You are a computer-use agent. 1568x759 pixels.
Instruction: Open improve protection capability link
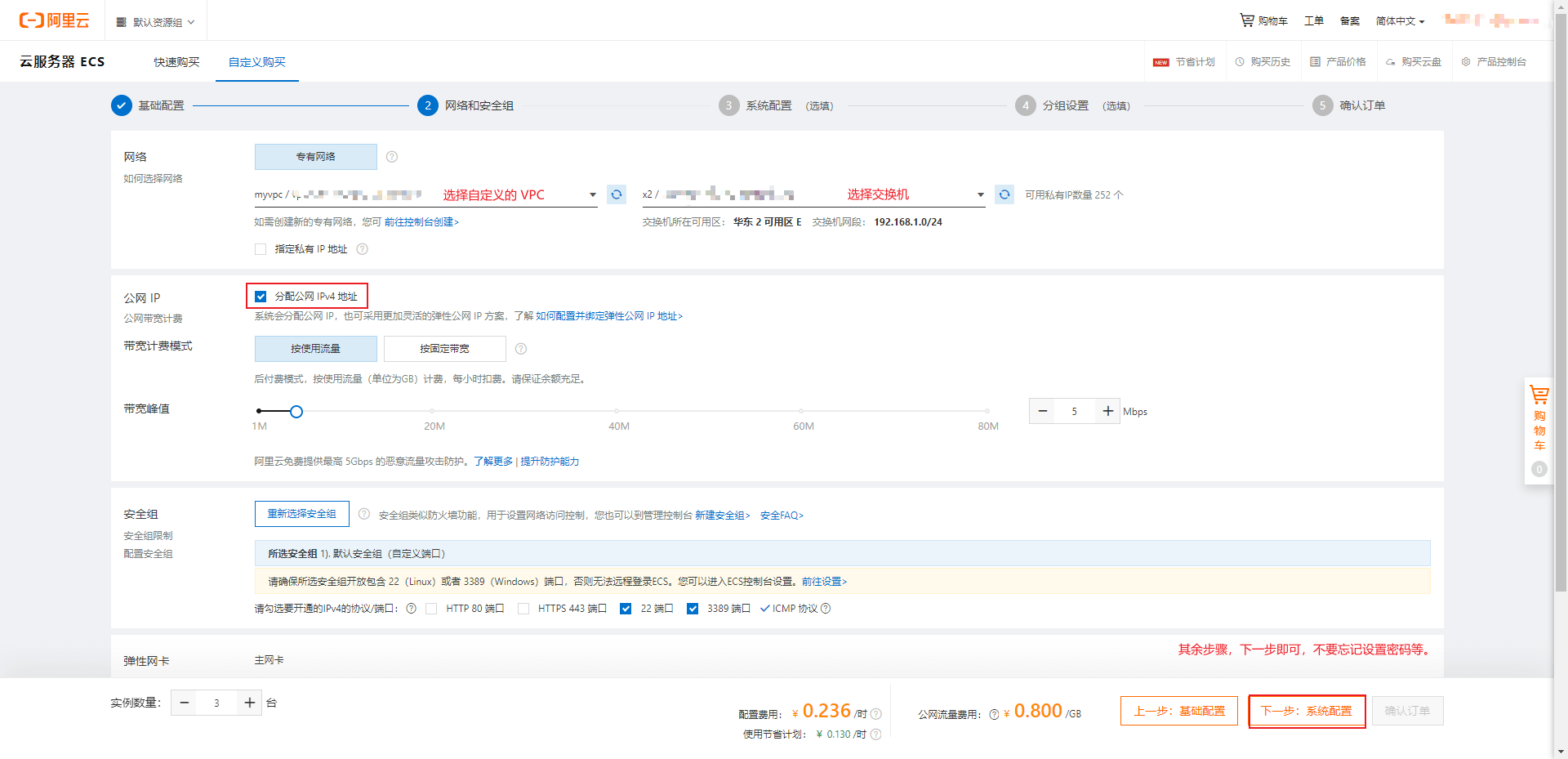click(550, 462)
